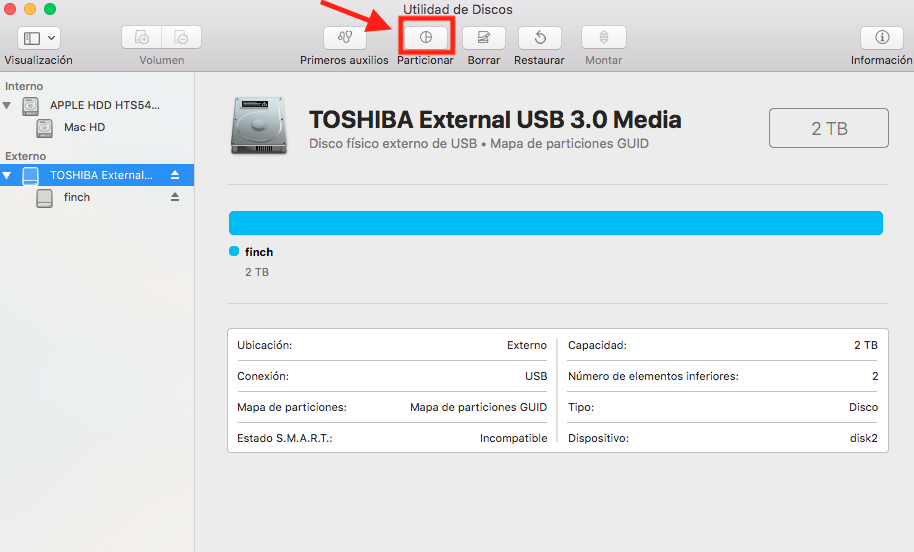Click the APPLE HDD drive icon
Viewport: 914px width, 552px height.
coord(30,106)
